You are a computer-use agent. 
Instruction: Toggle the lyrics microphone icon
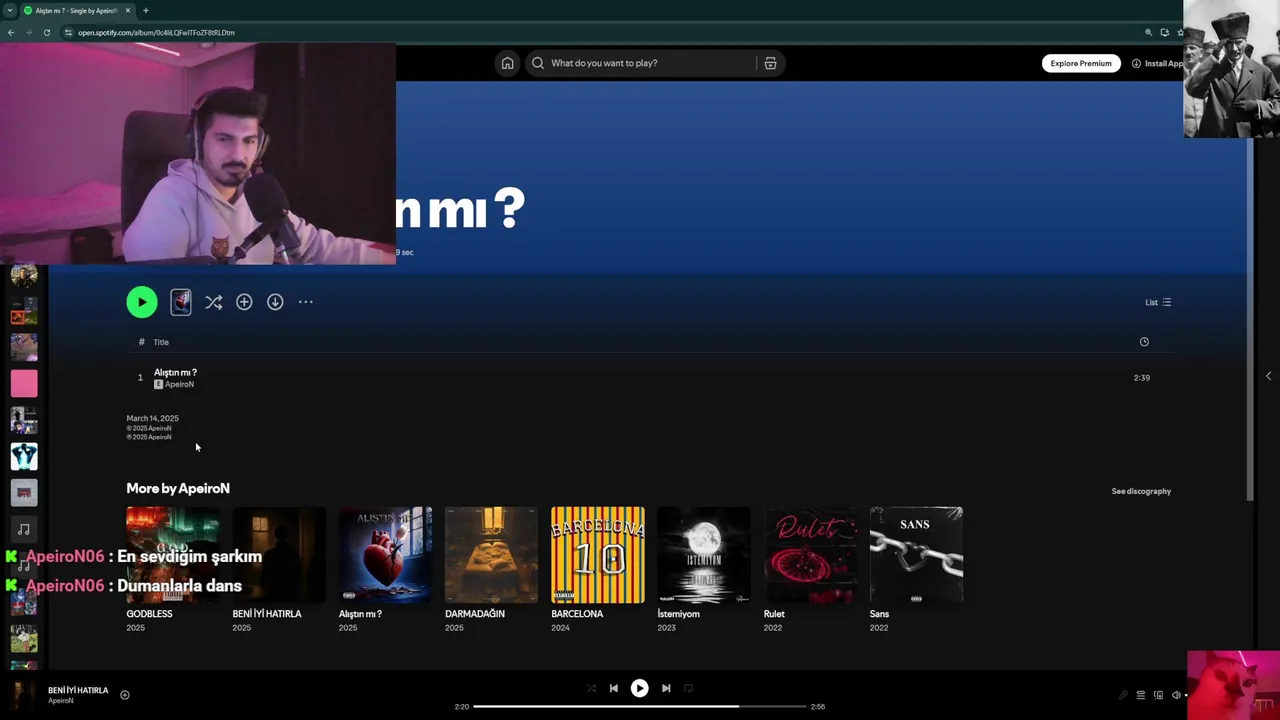1123,695
